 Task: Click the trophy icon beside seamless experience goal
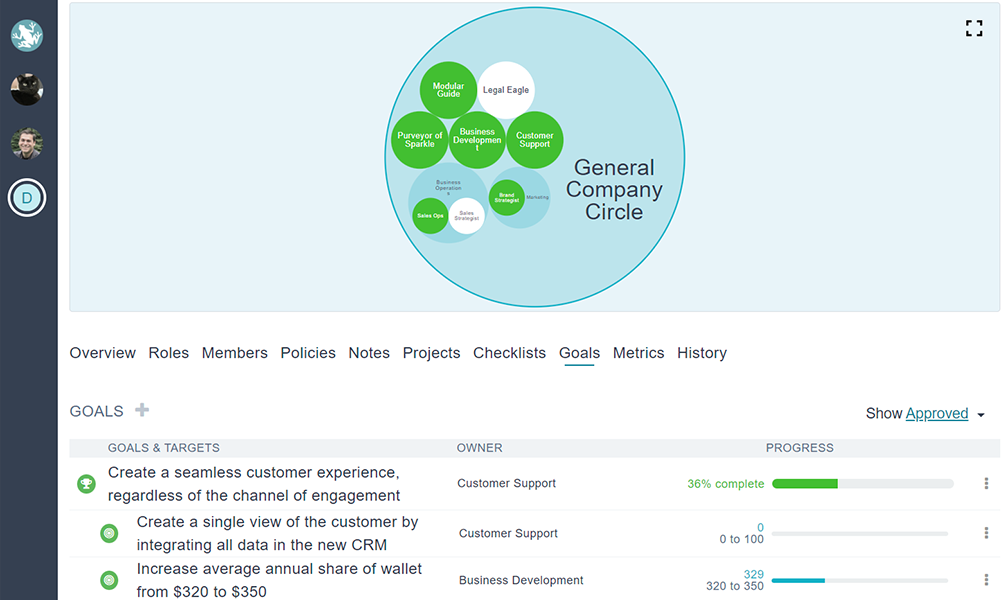pyautogui.click(x=87, y=484)
